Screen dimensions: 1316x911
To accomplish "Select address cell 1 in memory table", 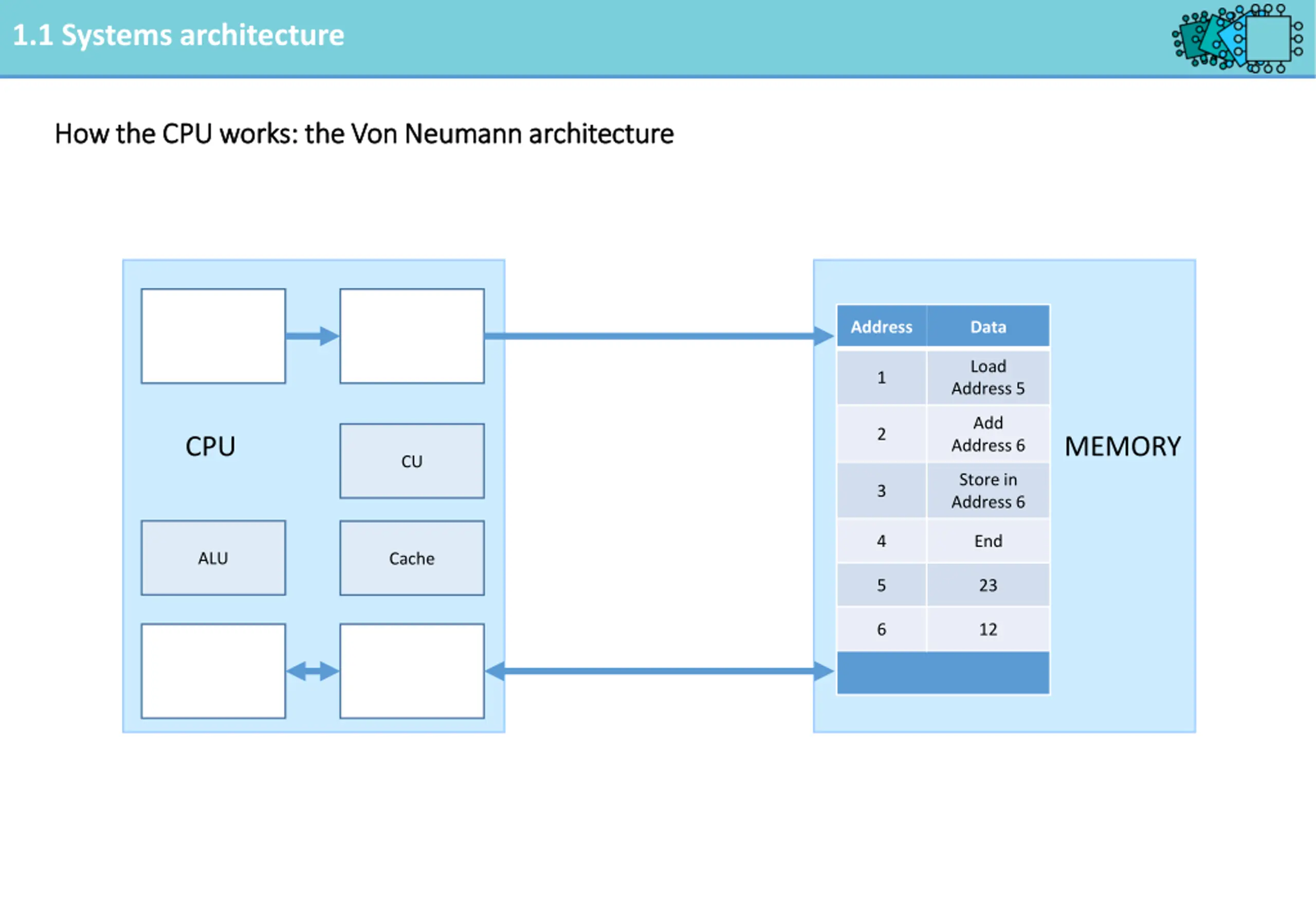I will click(x=882, y=377).
